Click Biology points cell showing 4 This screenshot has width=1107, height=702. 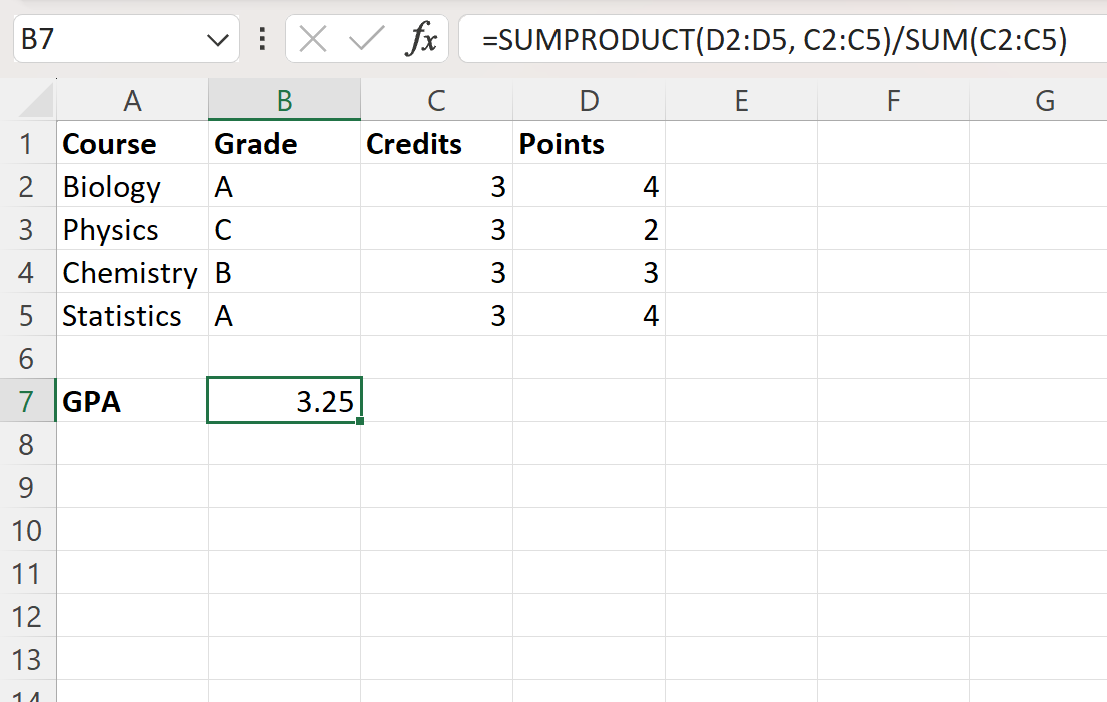click(589, 186)
